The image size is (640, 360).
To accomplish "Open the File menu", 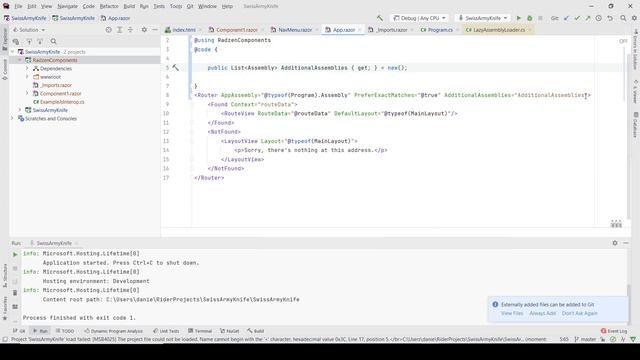I will click(x=18, y=6).
